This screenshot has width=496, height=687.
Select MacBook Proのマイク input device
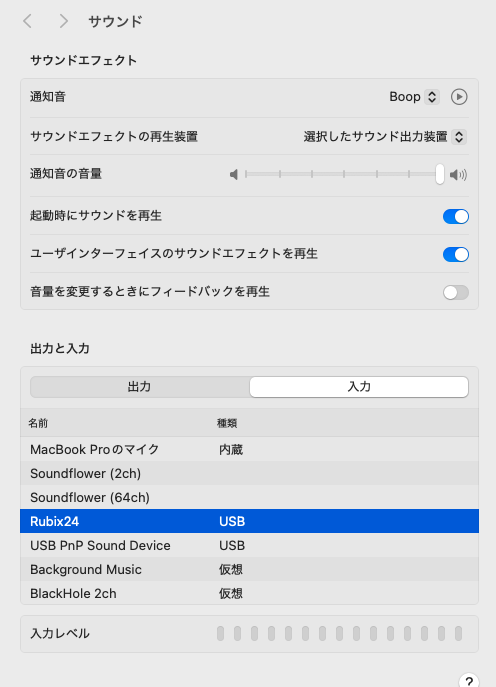point(249,449)
